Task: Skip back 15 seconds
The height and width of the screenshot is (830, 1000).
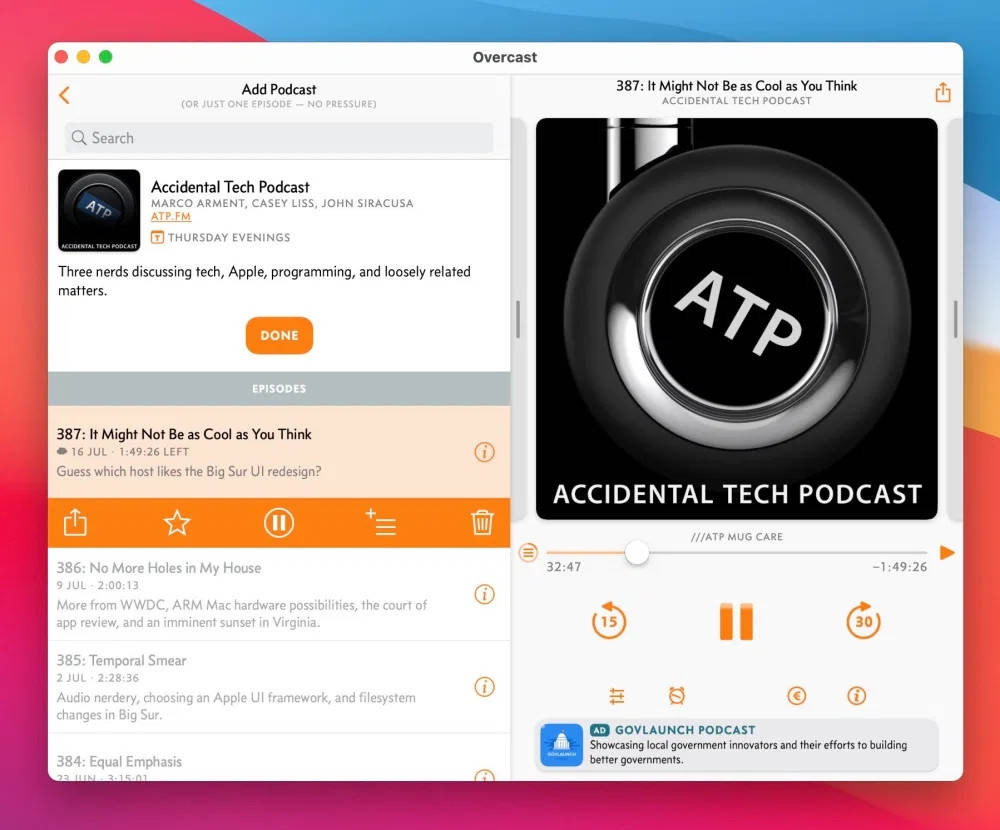Action: click(608, 622)
